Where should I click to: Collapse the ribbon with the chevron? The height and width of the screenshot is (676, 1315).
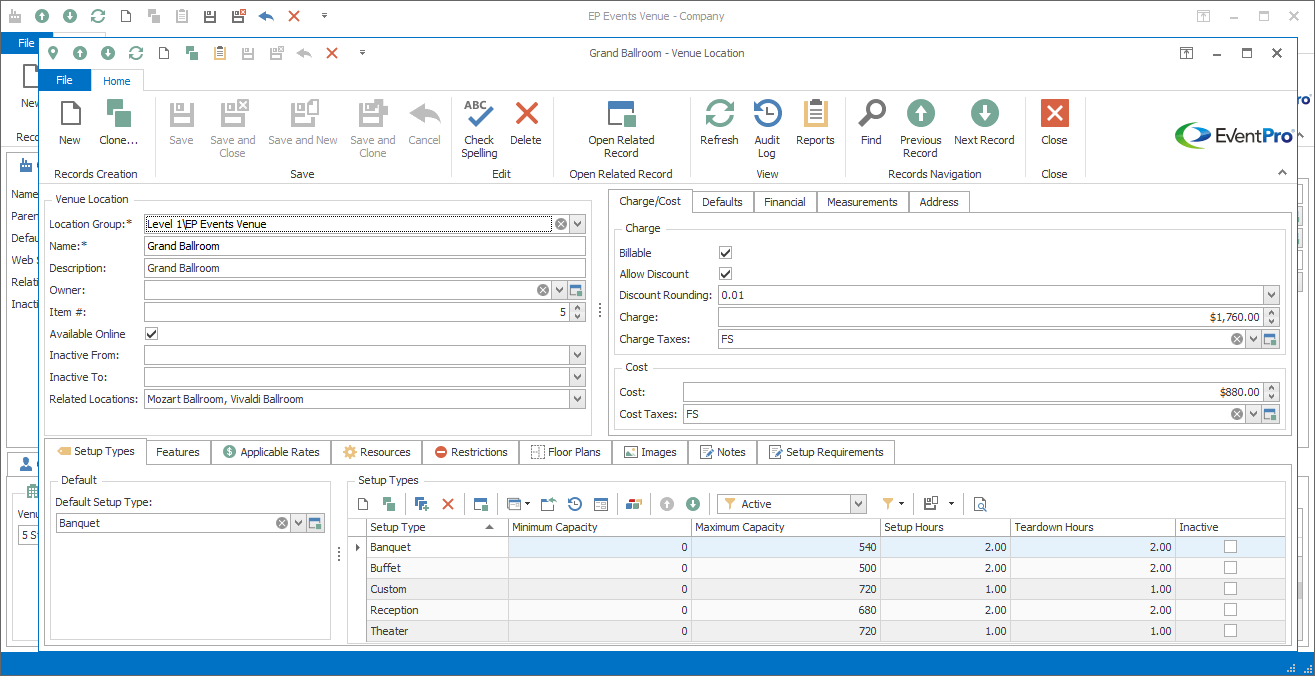coord(1282,173)
